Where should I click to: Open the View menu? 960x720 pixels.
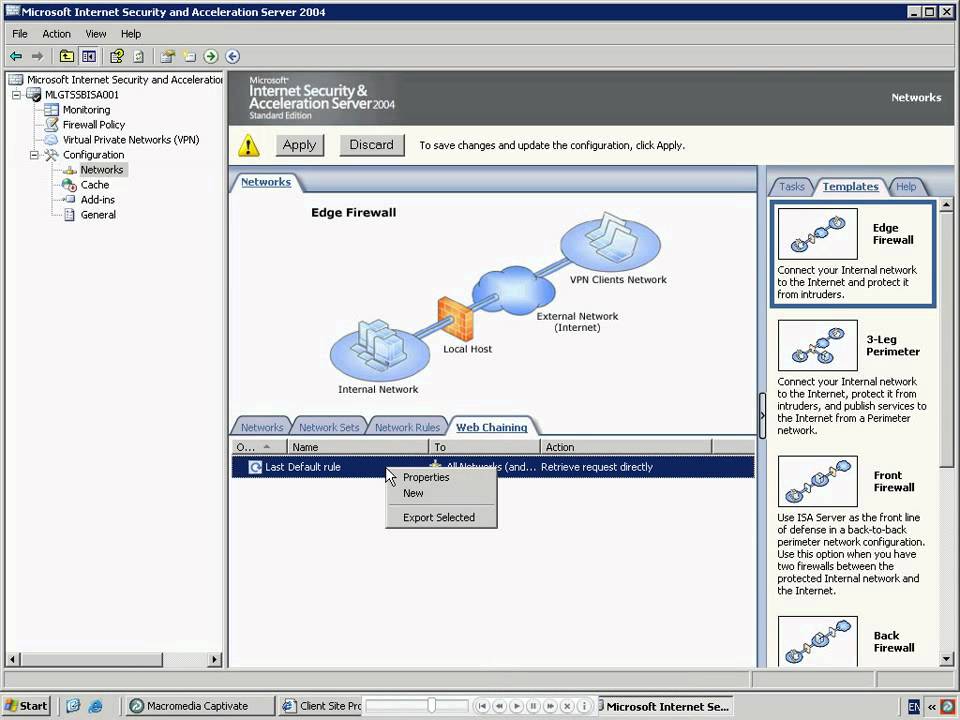tap(96, 34)
